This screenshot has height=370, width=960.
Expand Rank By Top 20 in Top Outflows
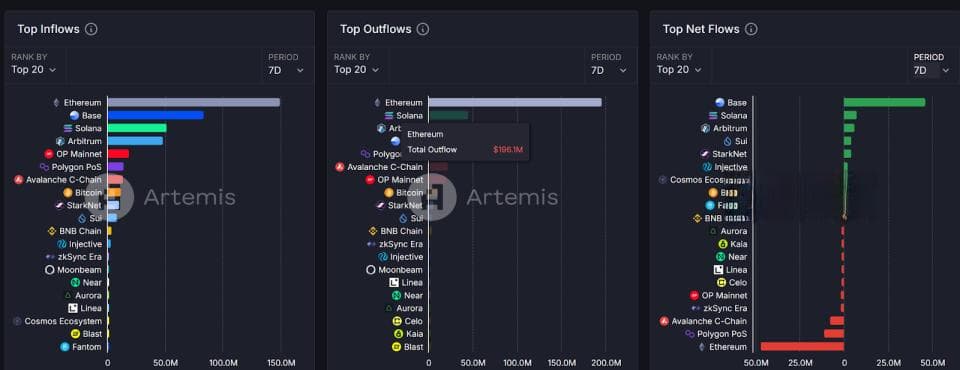pos(356,69)
